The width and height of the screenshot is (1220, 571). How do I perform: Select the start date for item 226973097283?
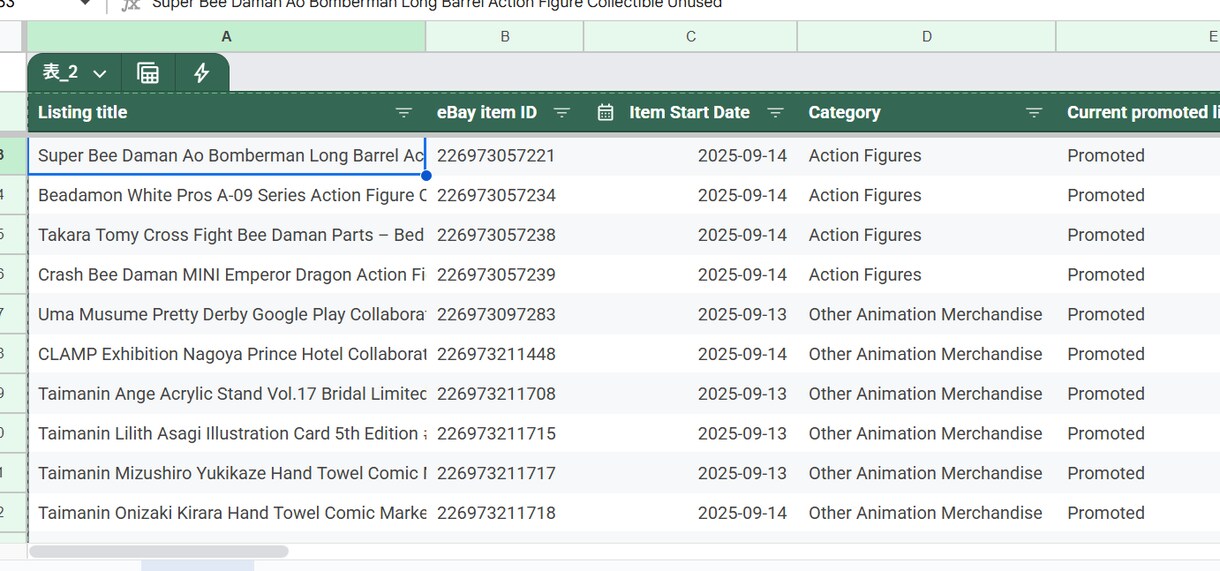click(691, 314)
